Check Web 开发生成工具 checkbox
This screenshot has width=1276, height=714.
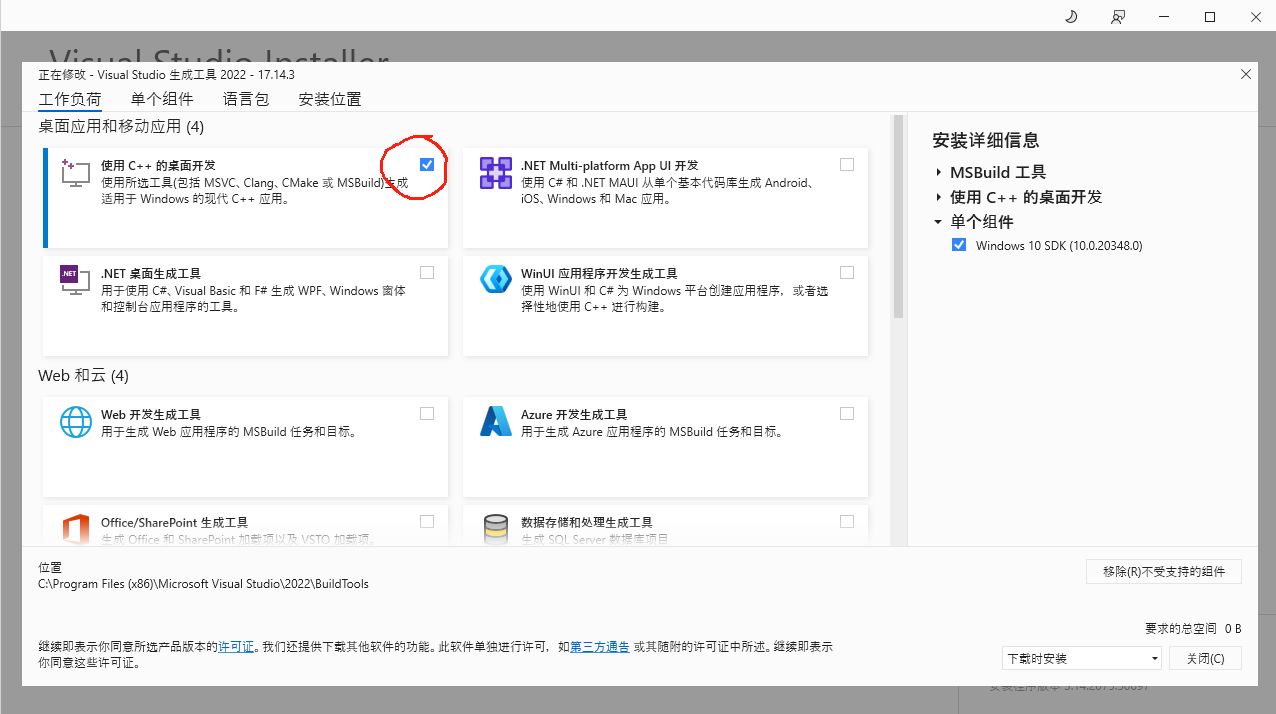[x=427, y=413]
